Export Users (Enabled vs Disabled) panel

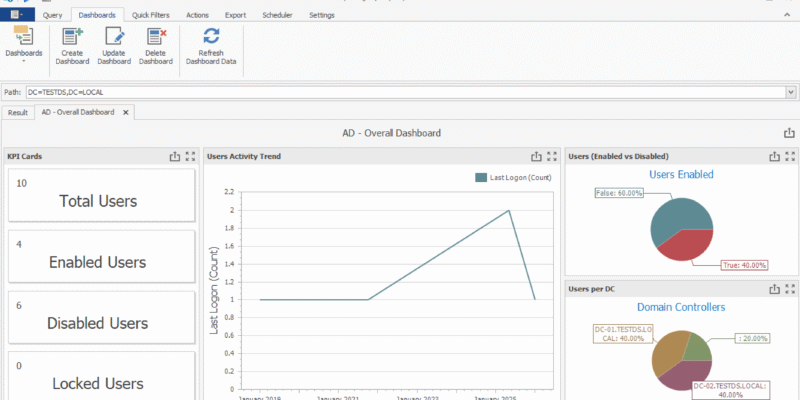774,157
